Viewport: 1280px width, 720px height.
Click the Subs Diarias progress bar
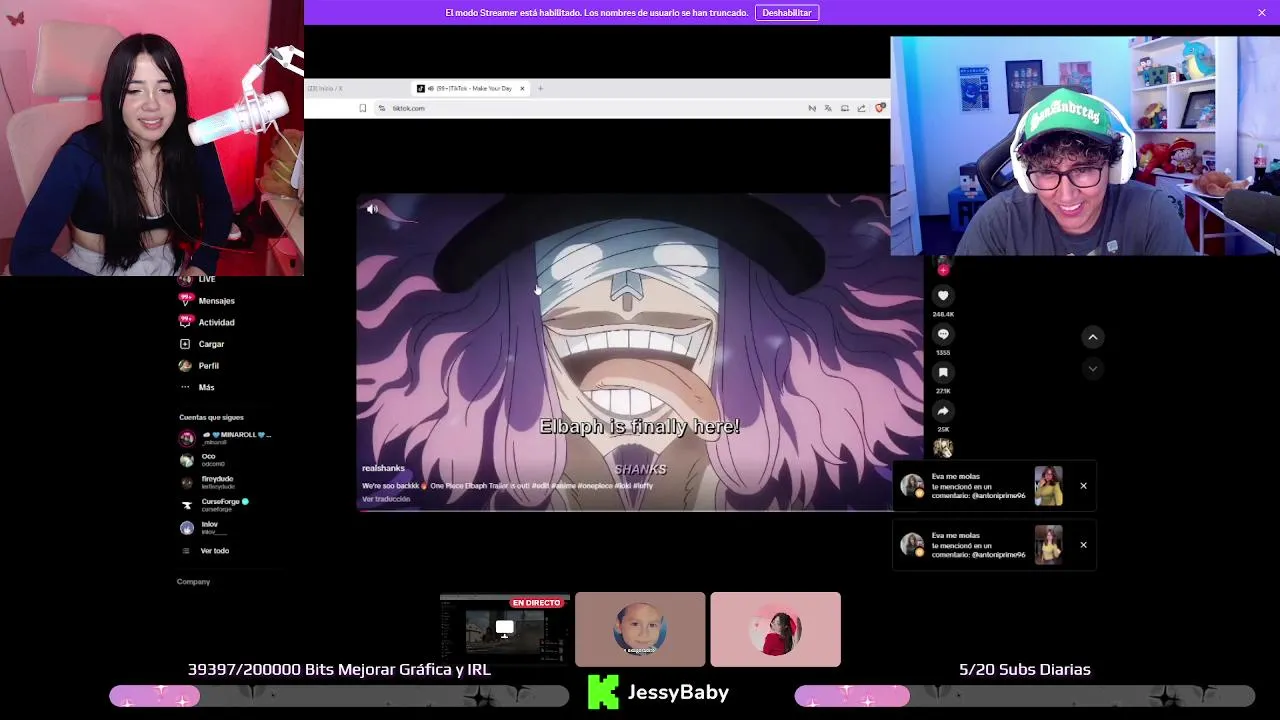click(x=1025, y=696)
